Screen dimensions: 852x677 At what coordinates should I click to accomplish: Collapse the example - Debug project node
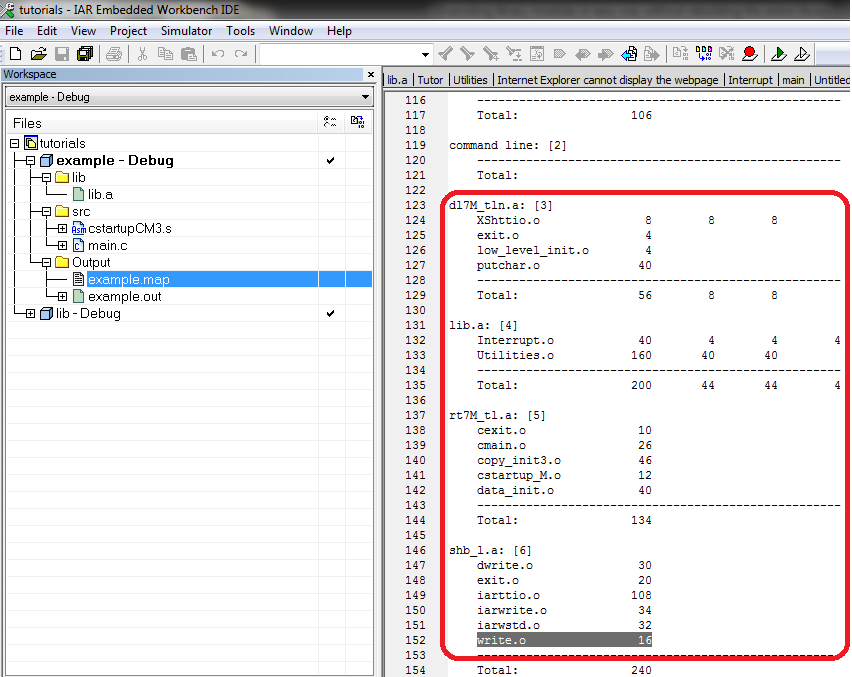coord(30,160)
